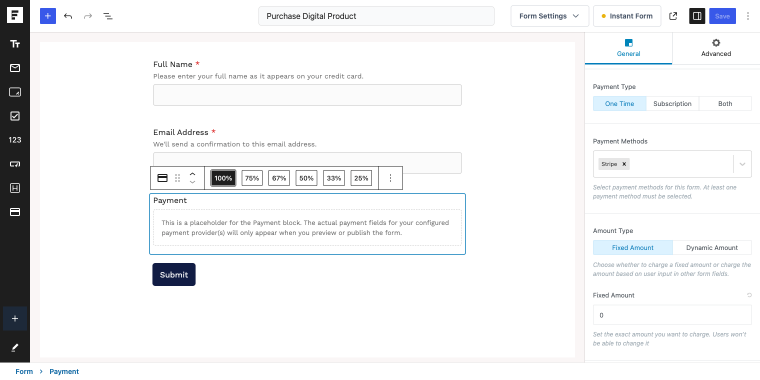Open block toolbar more options
This screenshot has height=380, width=760.
[390, 178]
